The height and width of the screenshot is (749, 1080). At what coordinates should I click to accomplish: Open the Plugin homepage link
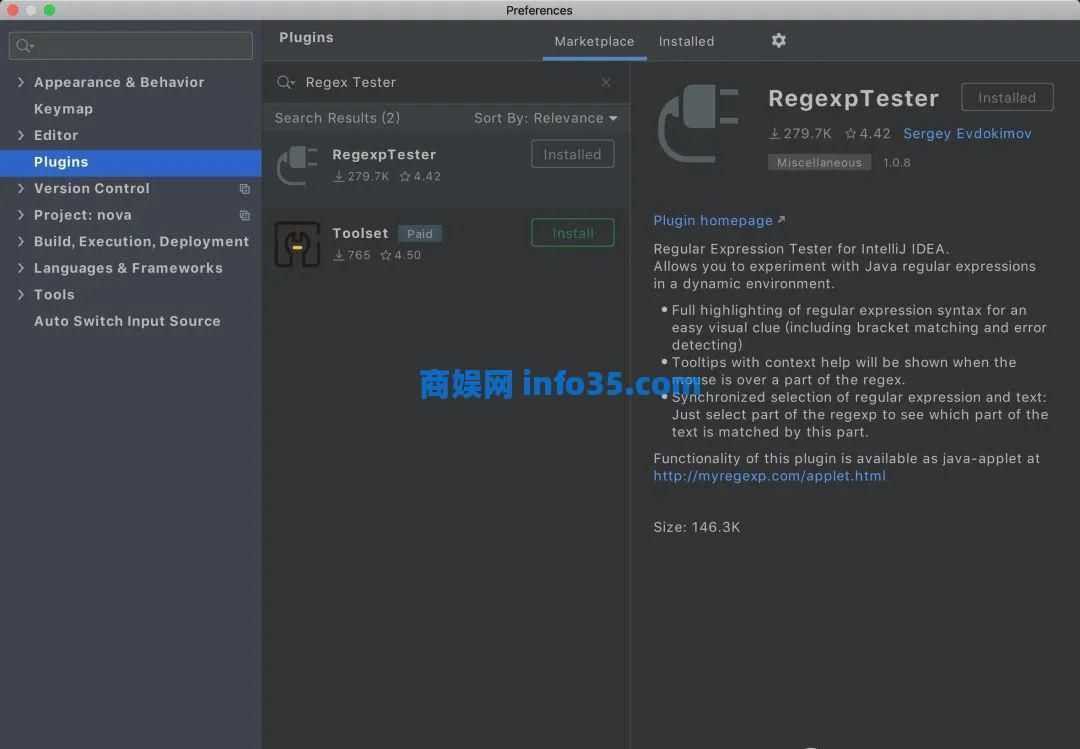coord(713,220)
